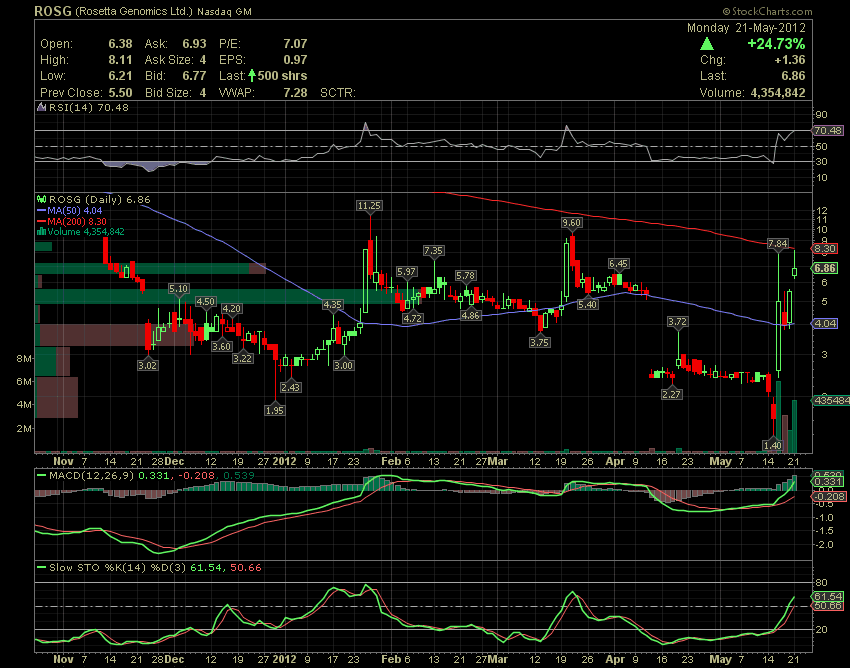Click the MACD(12,26,9) panel label

point(91,476)
